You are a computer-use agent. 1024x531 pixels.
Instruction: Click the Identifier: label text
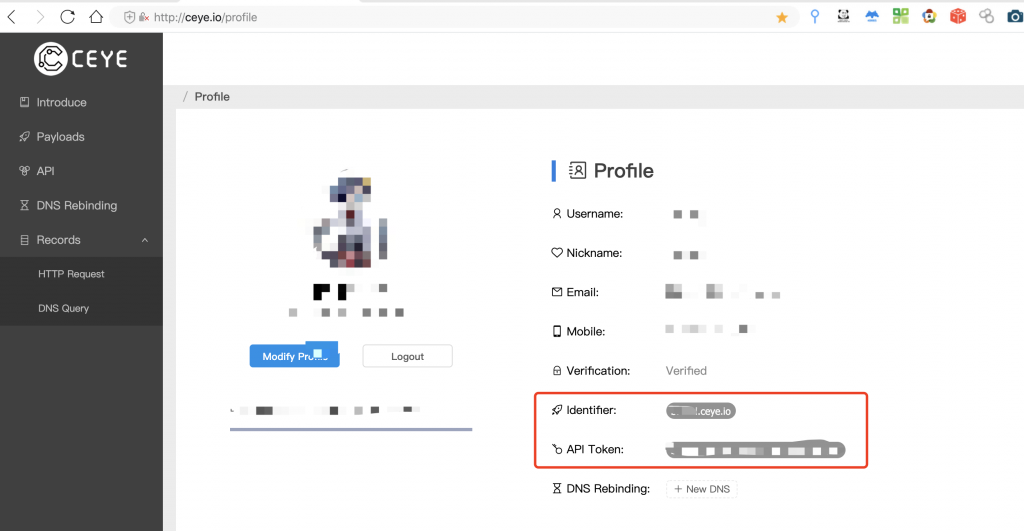(591, 410)
